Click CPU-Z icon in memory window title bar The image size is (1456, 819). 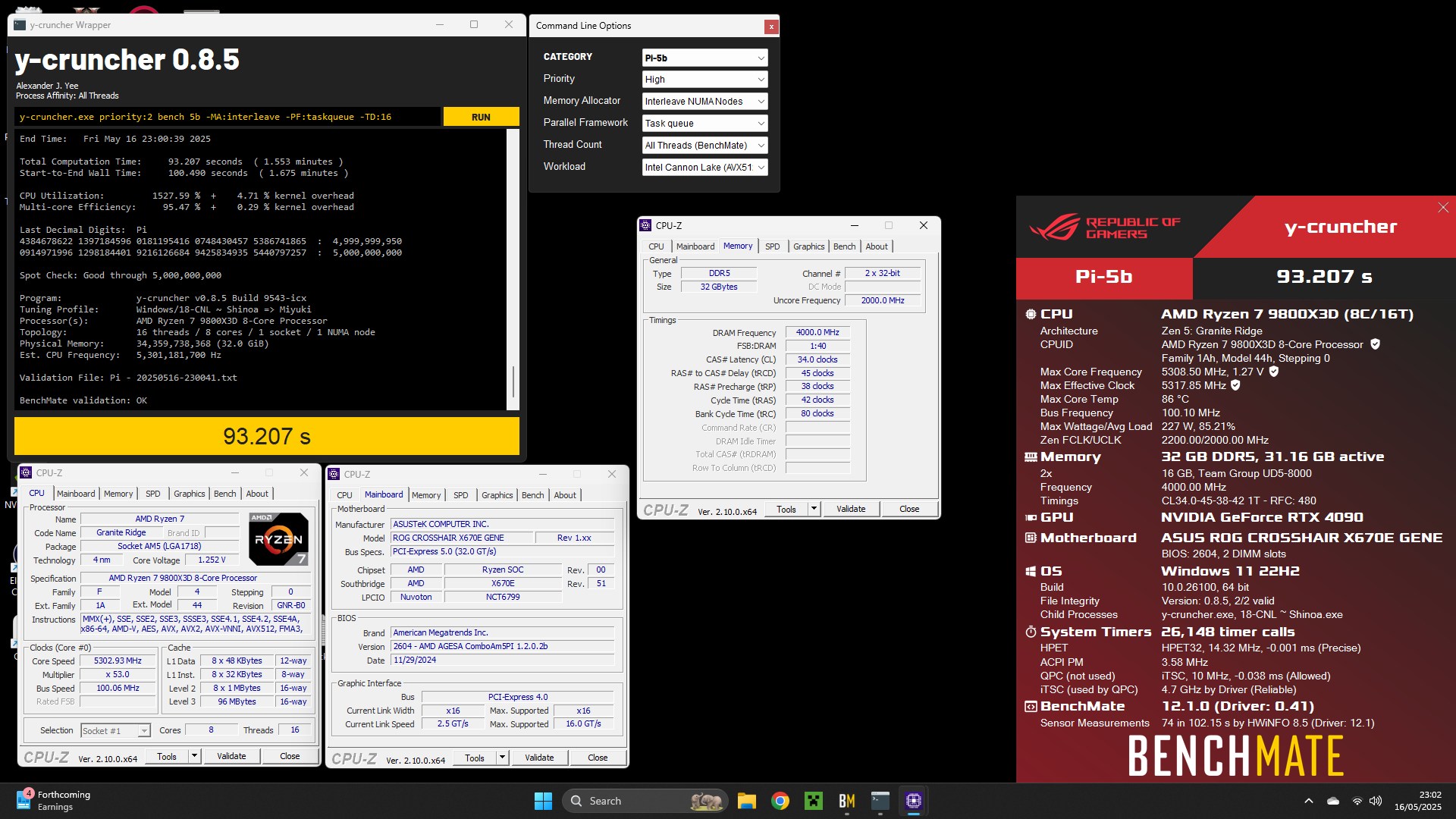[x=645, y=225]
